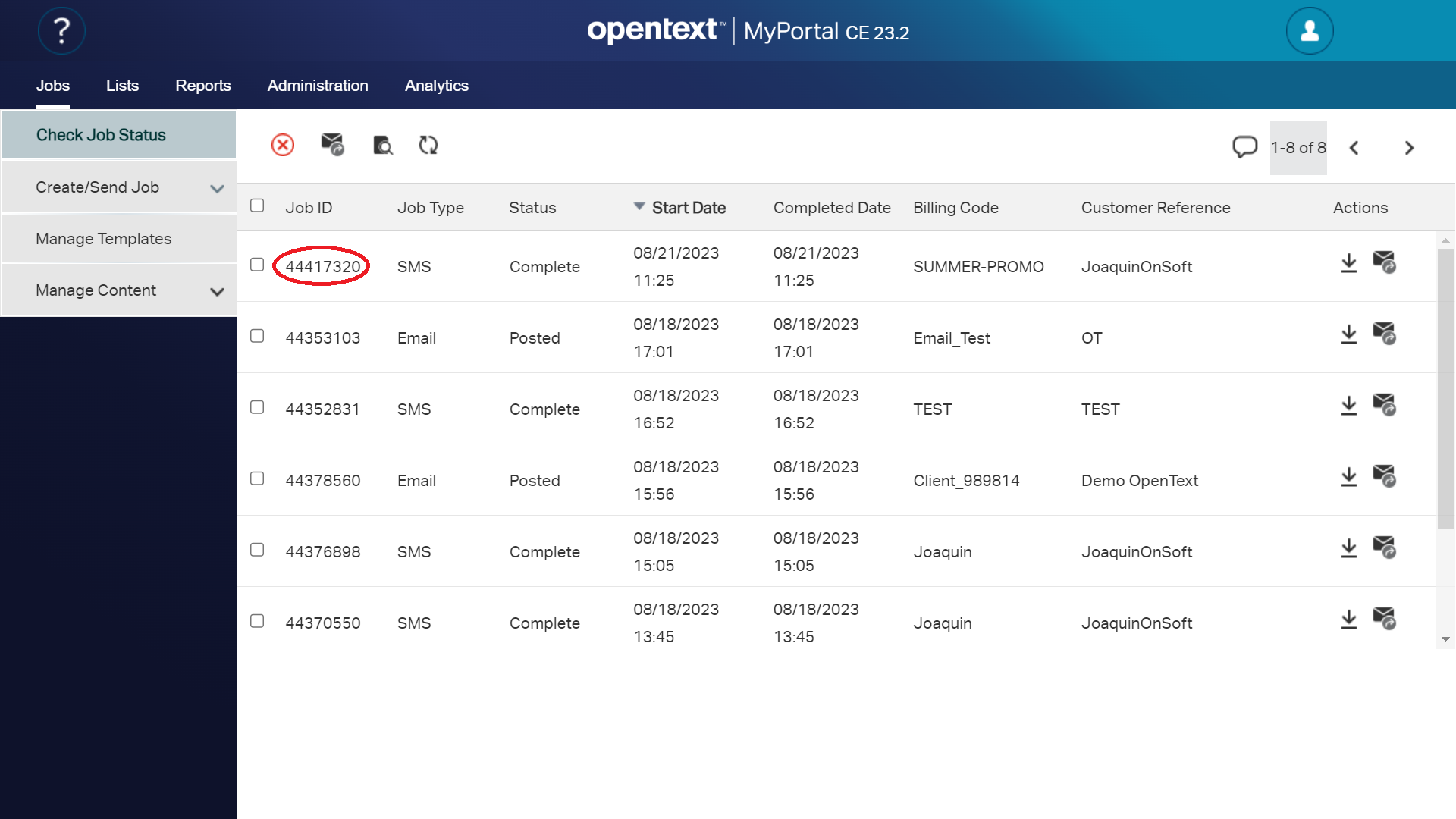
Task: Expand the Manage Content menu
Action: click(118, 290)
